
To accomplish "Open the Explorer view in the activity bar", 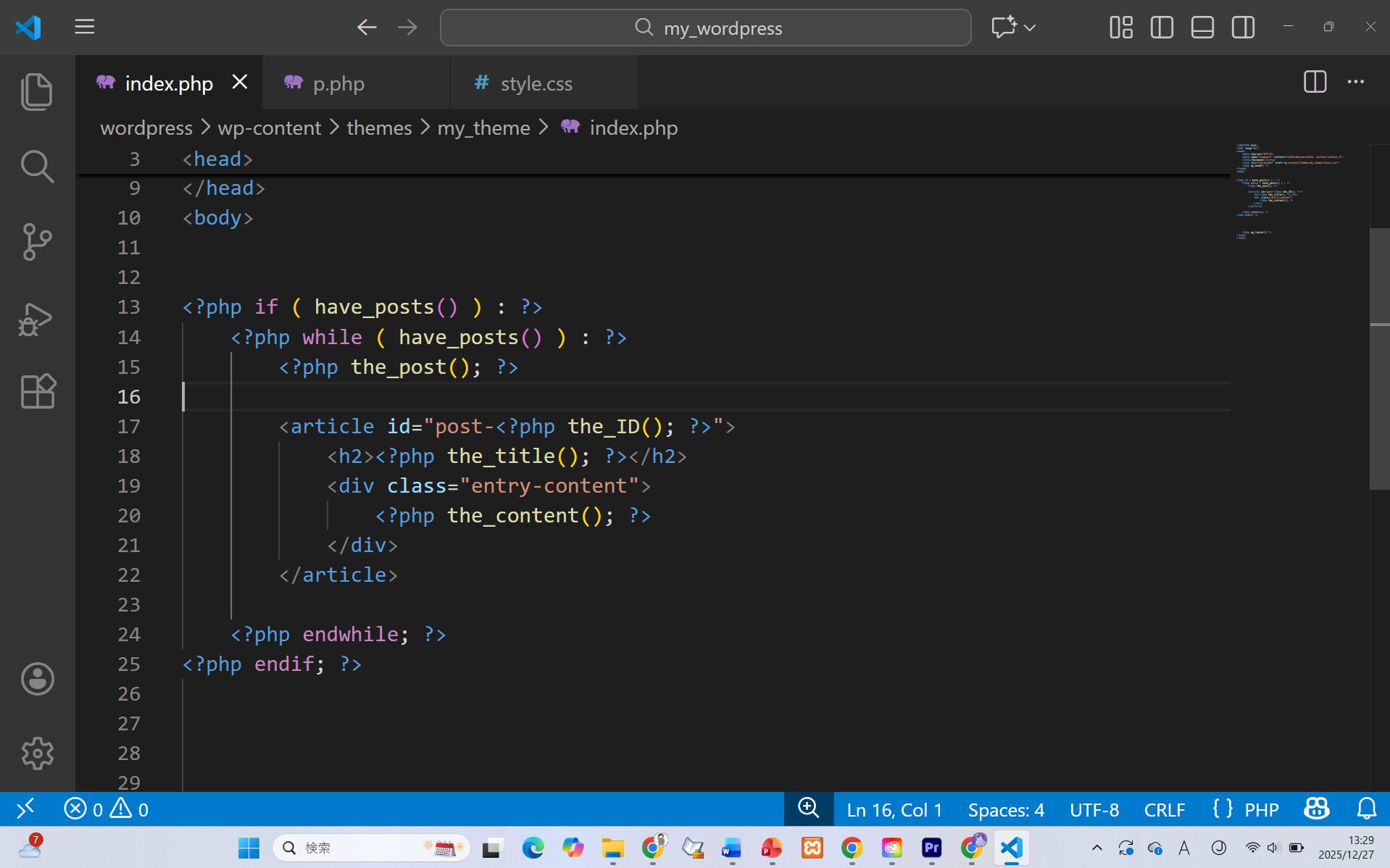I will tap(37, 91).
